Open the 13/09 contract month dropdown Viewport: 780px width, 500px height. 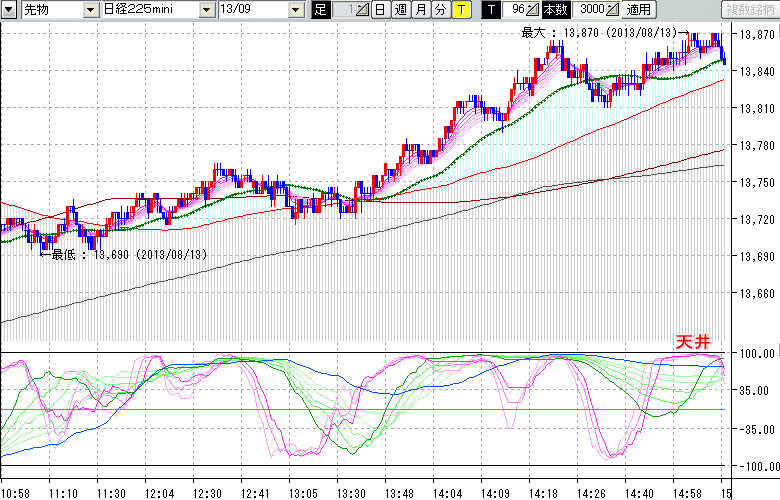click(295, 10)
